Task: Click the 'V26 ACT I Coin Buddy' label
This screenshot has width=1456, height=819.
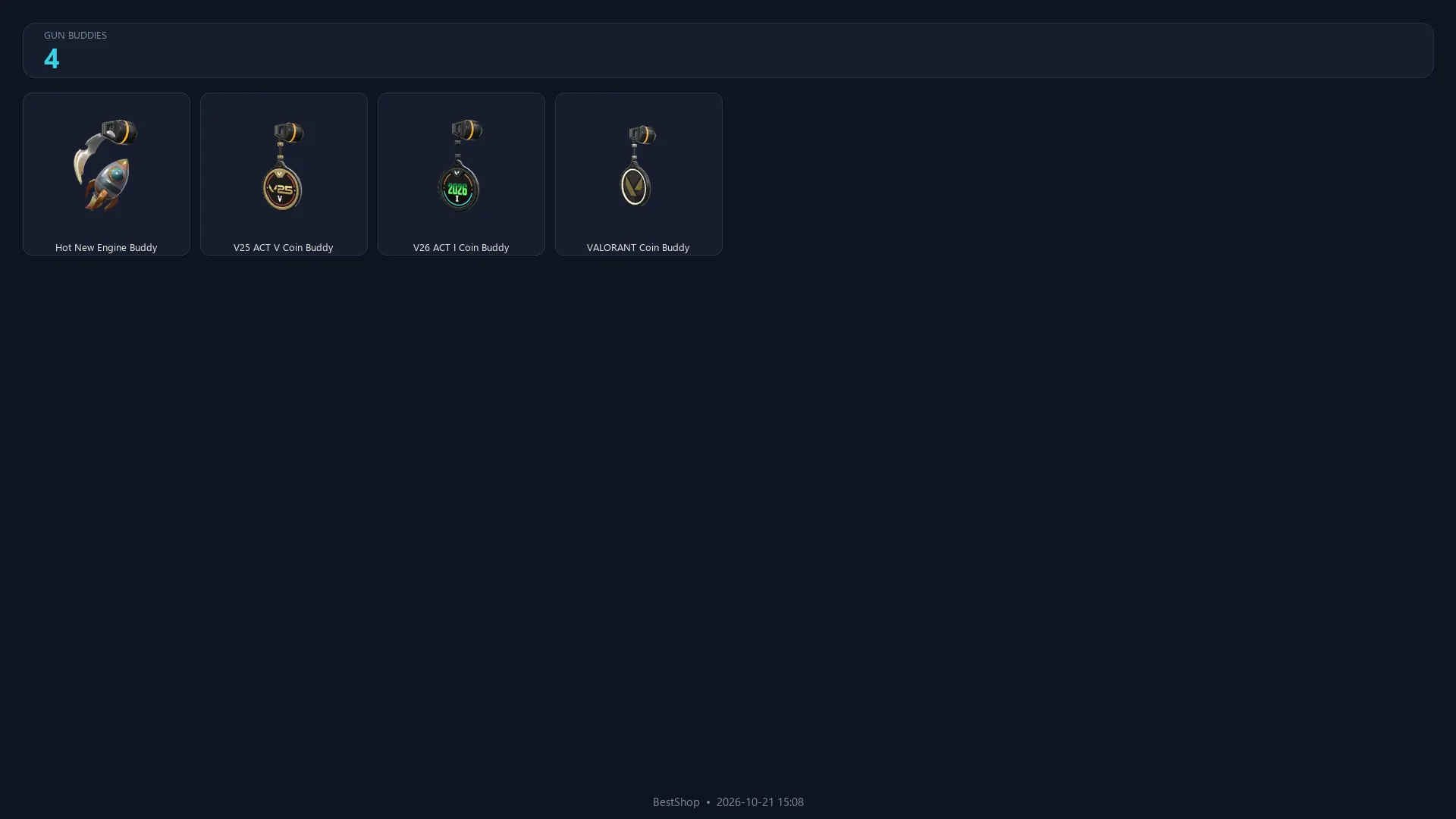Action: (460, 247)
